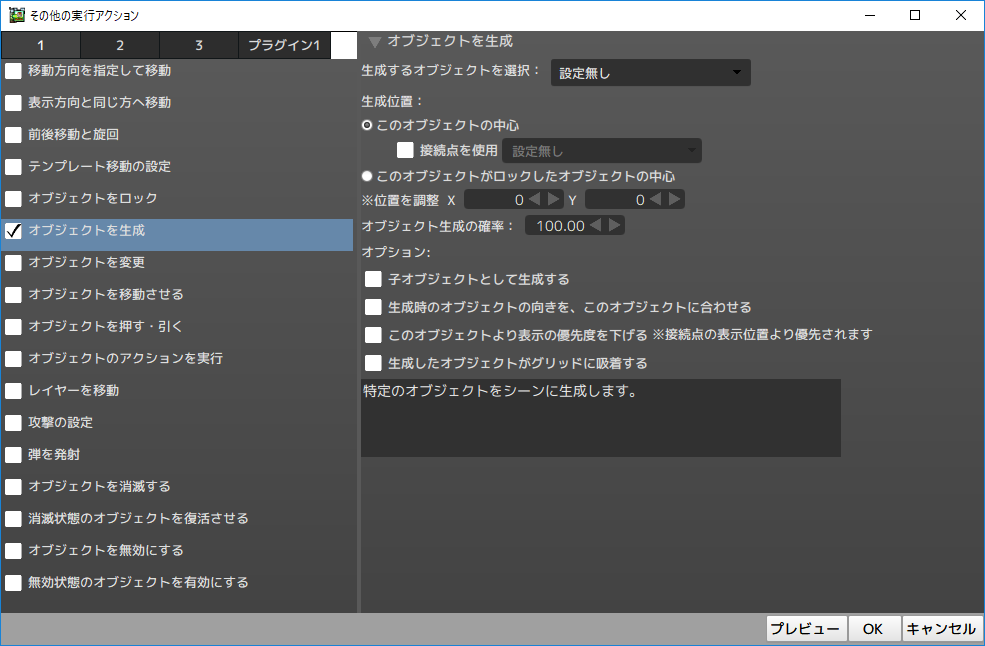The height and width of the screenshot is (646, 985).
Task: Check テンプレート移動の設定
Action: click(13, 167)
